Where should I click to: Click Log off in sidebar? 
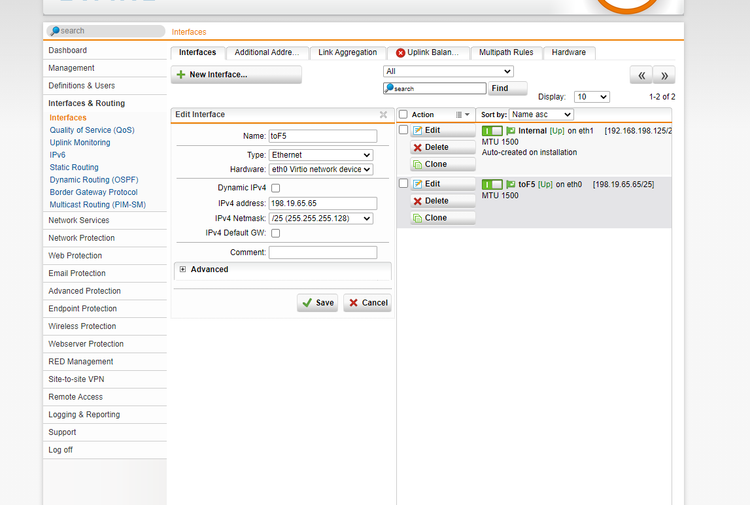(x=105, y=450)
